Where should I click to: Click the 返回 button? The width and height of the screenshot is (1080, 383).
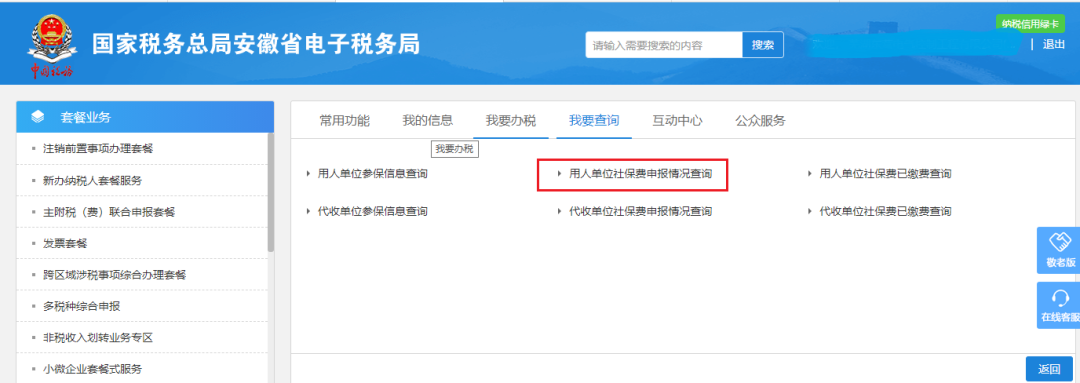point(1049,369)
